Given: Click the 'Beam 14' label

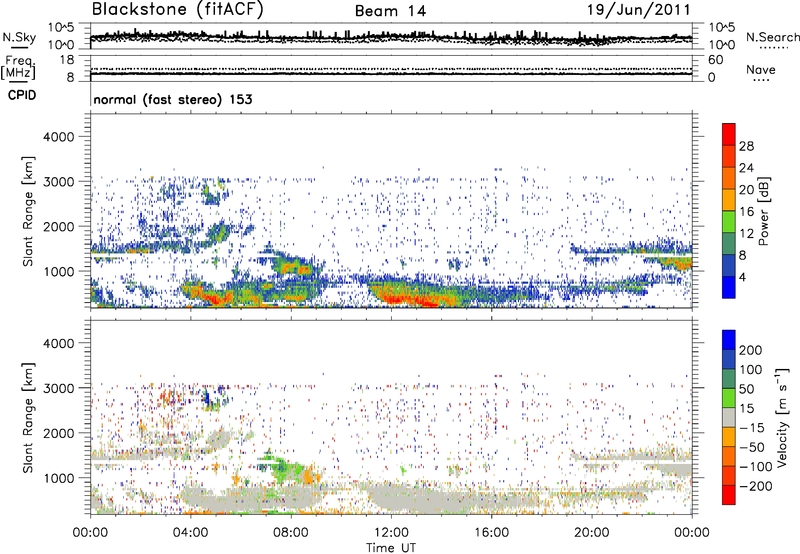Looking at the screenshot, I should 391,11.
